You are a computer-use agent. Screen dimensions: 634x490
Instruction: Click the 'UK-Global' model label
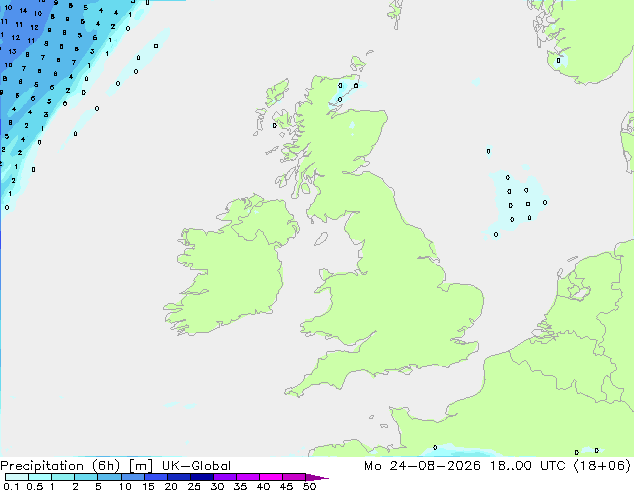tap(196, 466)
